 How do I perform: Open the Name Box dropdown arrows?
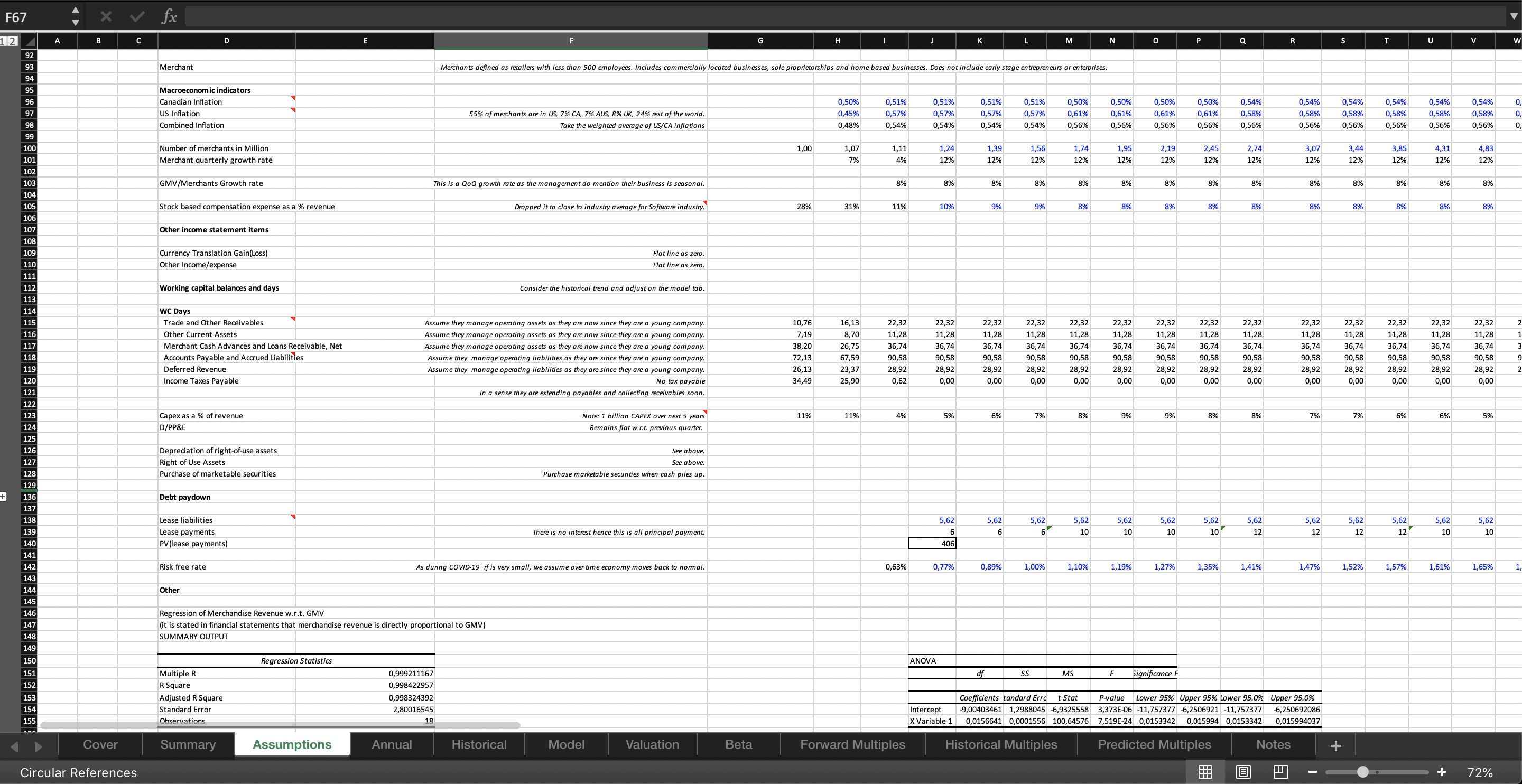pyautogui.click(x=75, y=16)
